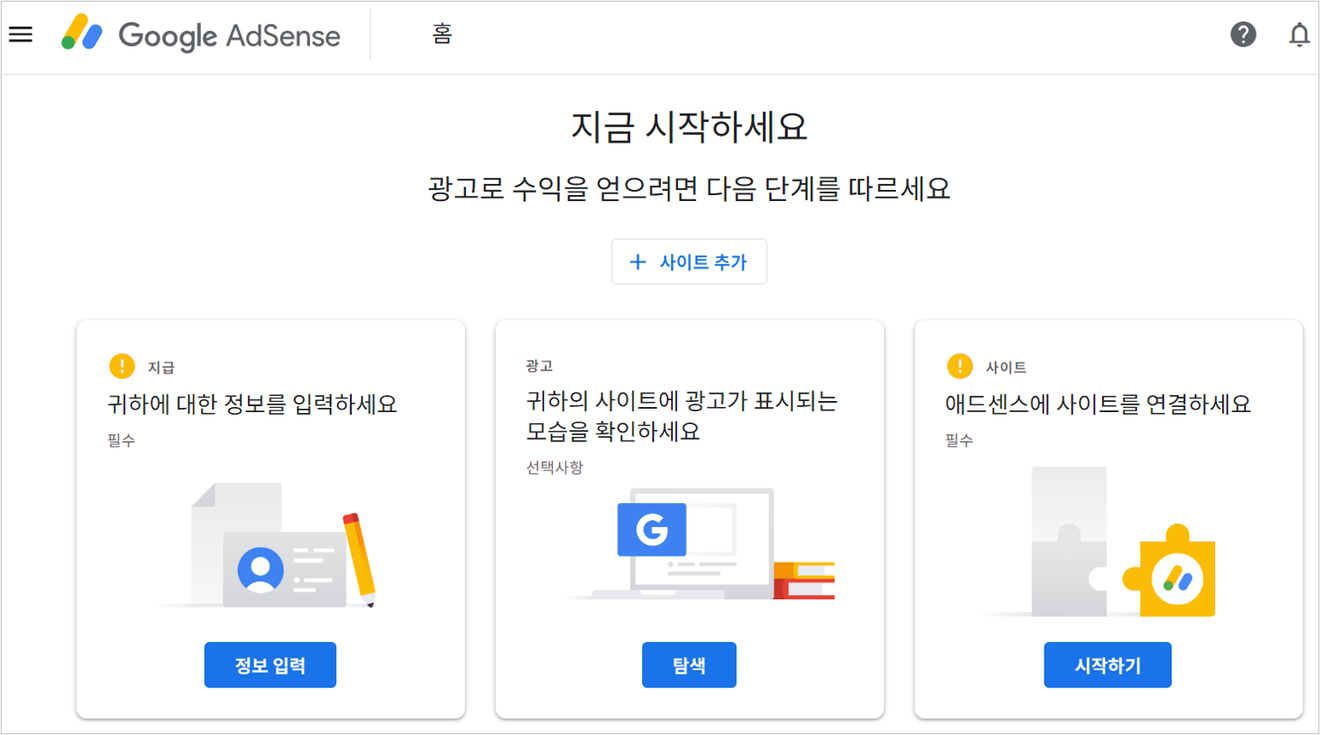Click the Google AdSense logo
Viewport: 1320px width, 735px height.
[200, 35]
